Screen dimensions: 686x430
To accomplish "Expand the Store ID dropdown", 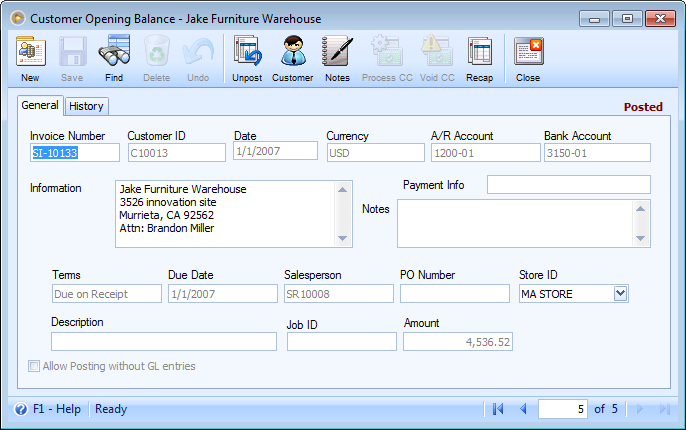I will pyautogui.click(x=620, y=293).
